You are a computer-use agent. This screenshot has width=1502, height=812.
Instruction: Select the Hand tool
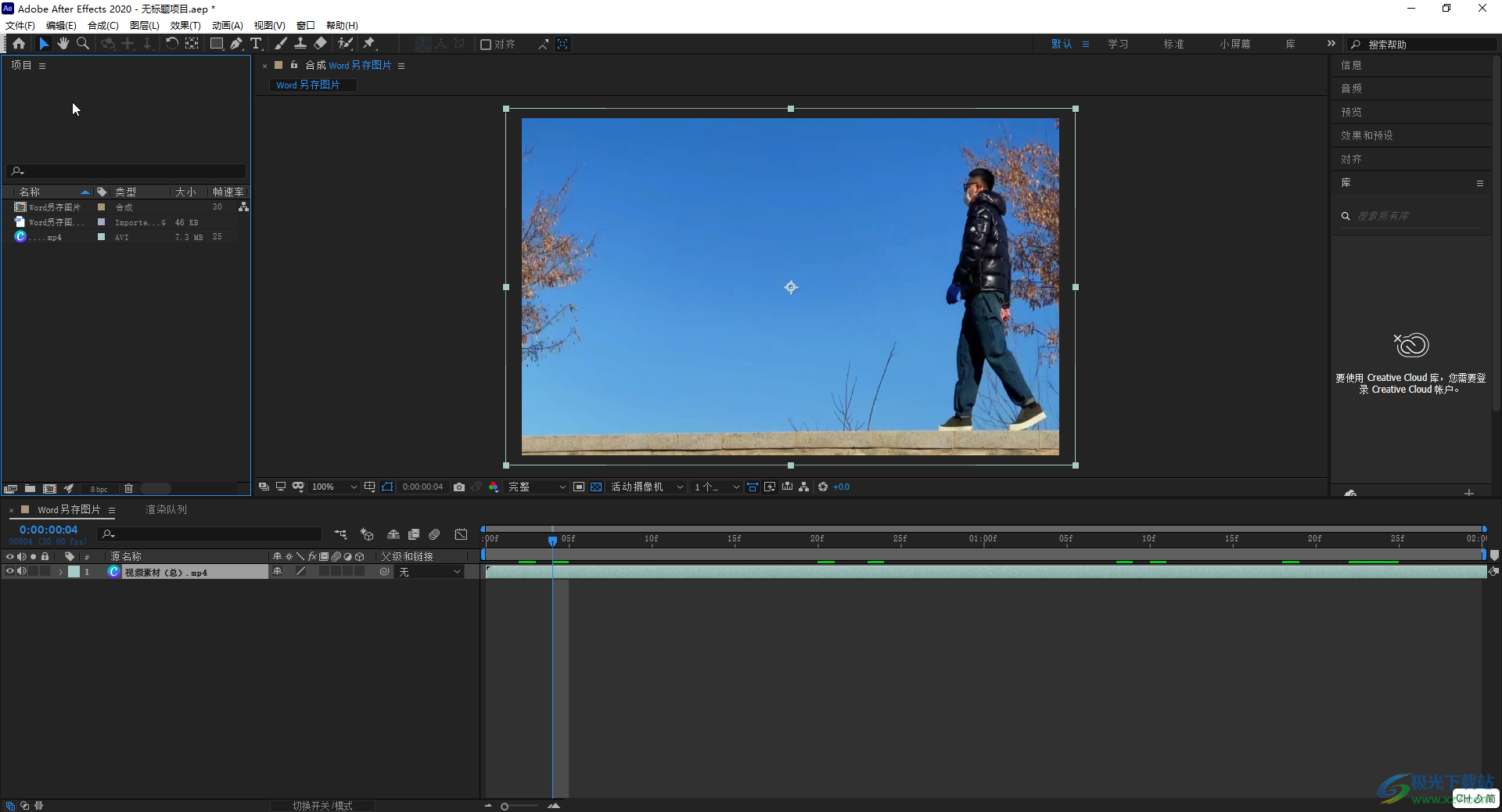coord(63,44)
